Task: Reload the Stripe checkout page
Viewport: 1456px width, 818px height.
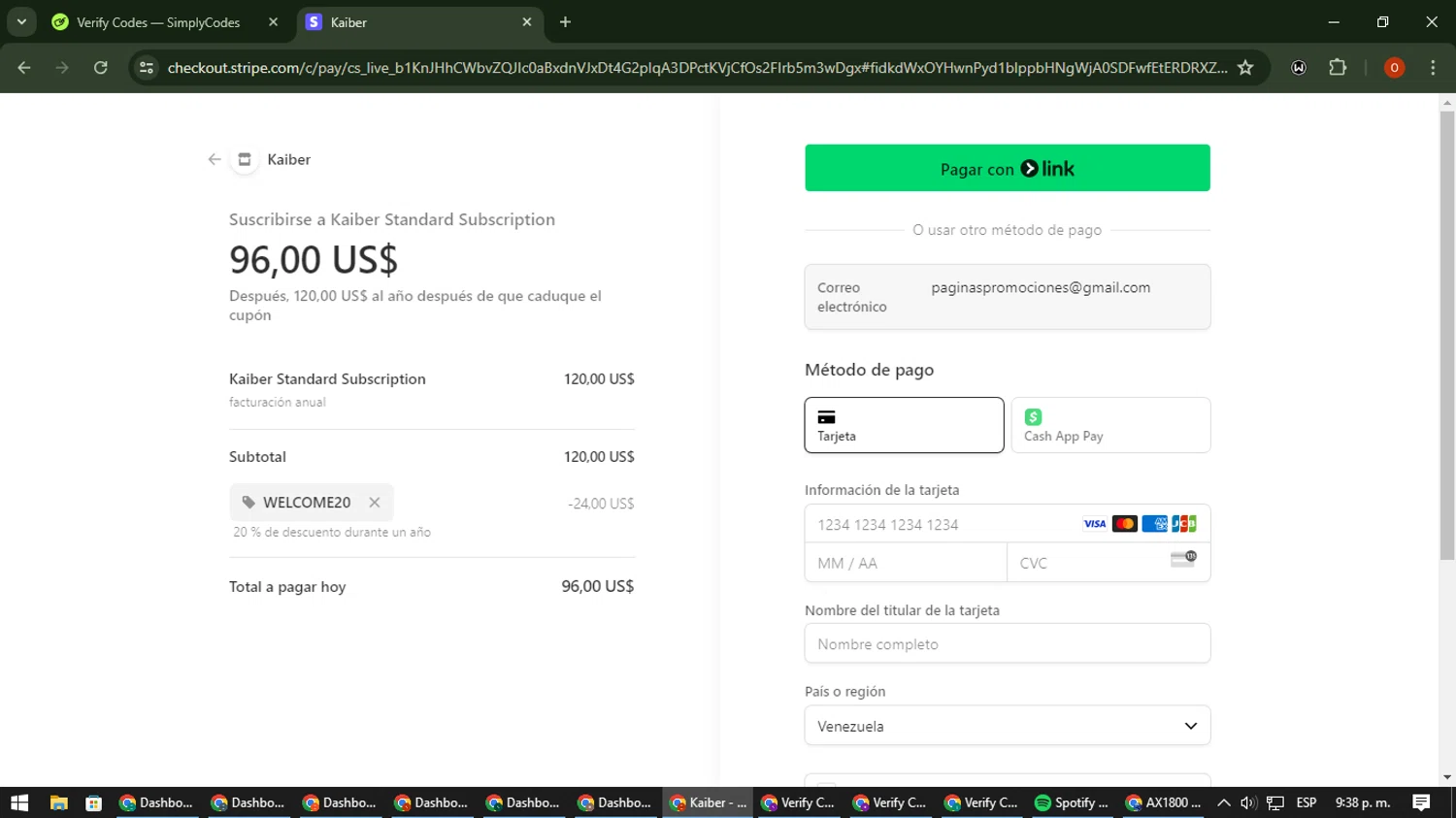Action: tap(100, 68)
